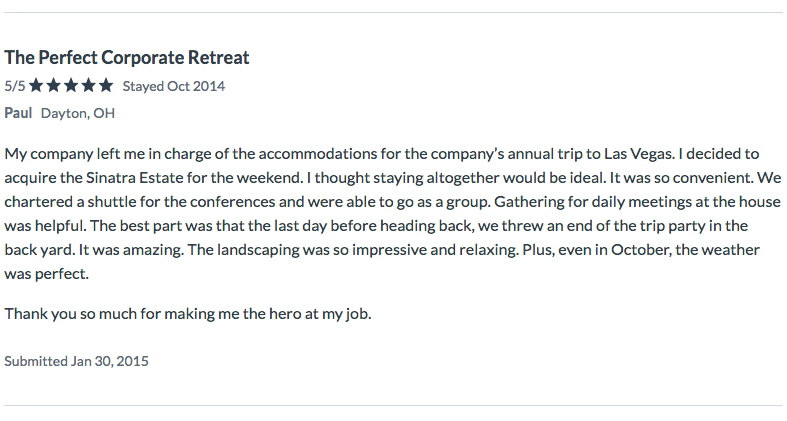
Task: Click the Stayed Oct 2014 date label
Action: (174, 86)
